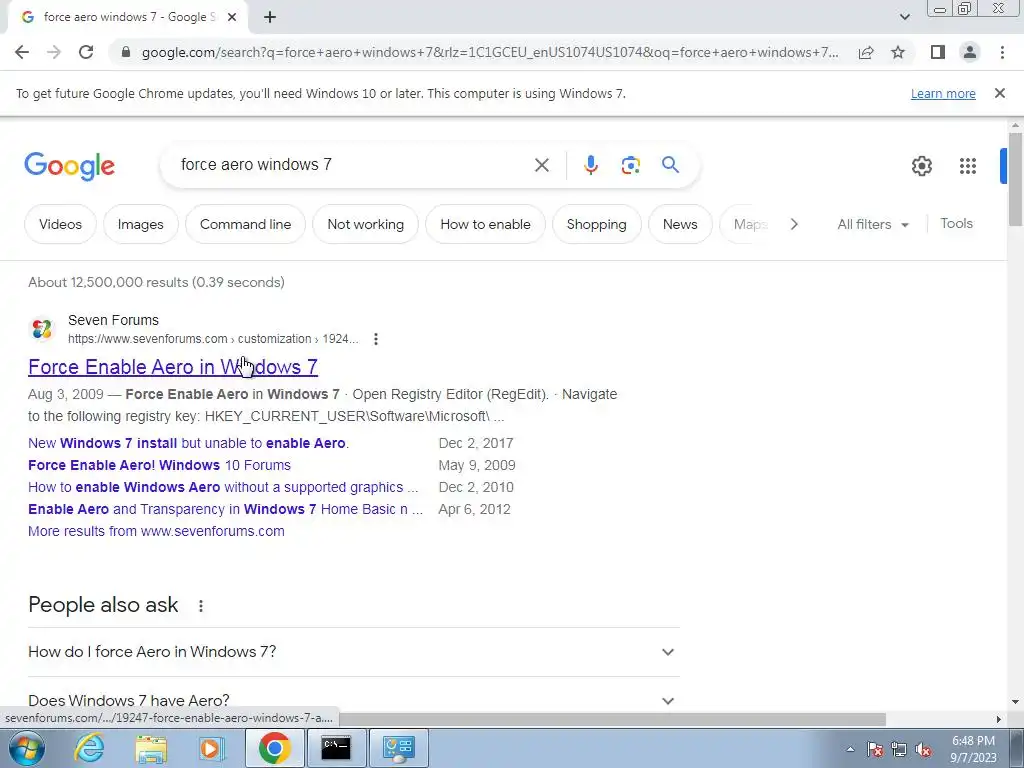Open Action Center flag icon
This screenshot has height=768, width=1024.
875,749
